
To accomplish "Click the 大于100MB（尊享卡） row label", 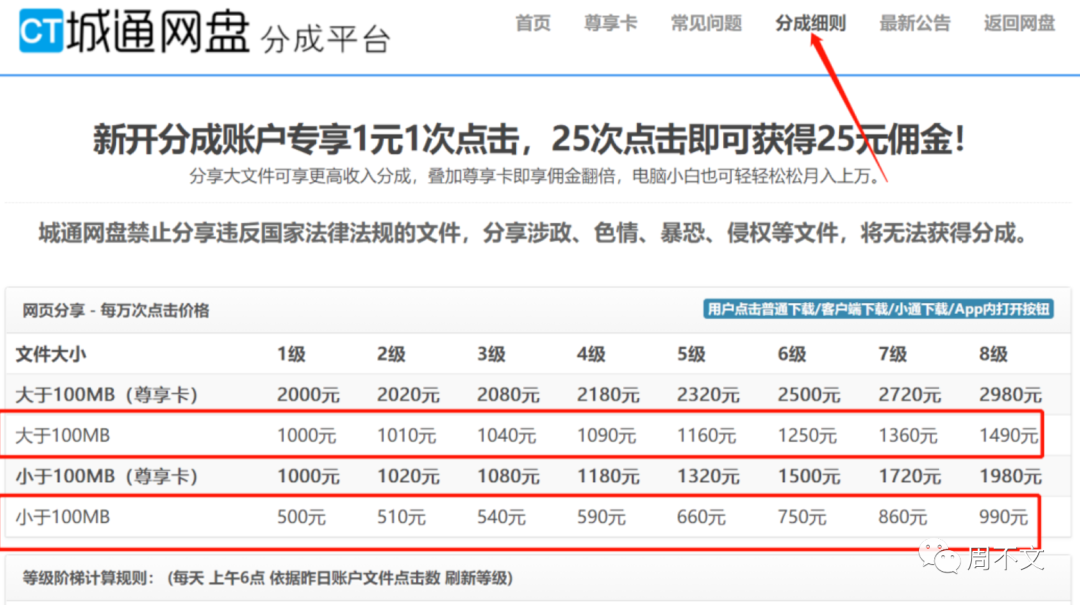I will click(106, 395).
